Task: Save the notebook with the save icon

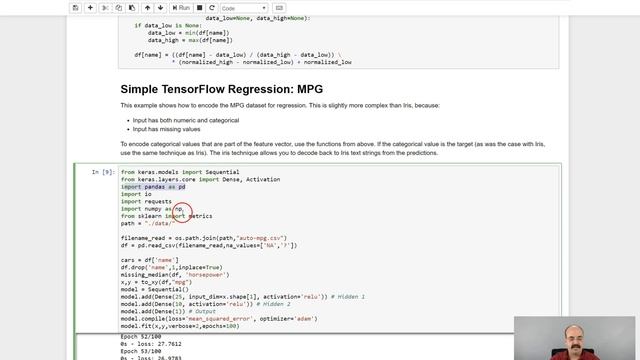Action: pyautogui.click(x=76, y=8)
